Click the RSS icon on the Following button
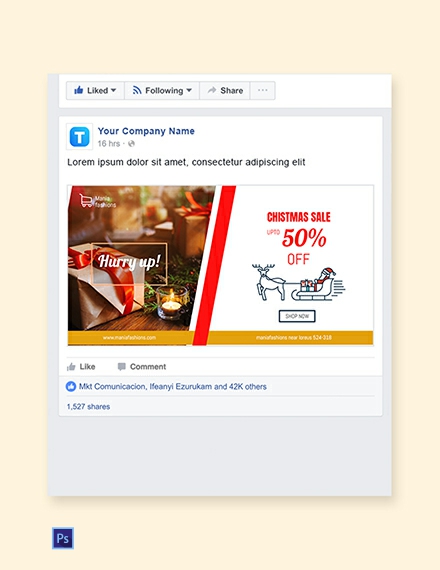The height and width of the screenshot is (570, 440). point(137,90)
